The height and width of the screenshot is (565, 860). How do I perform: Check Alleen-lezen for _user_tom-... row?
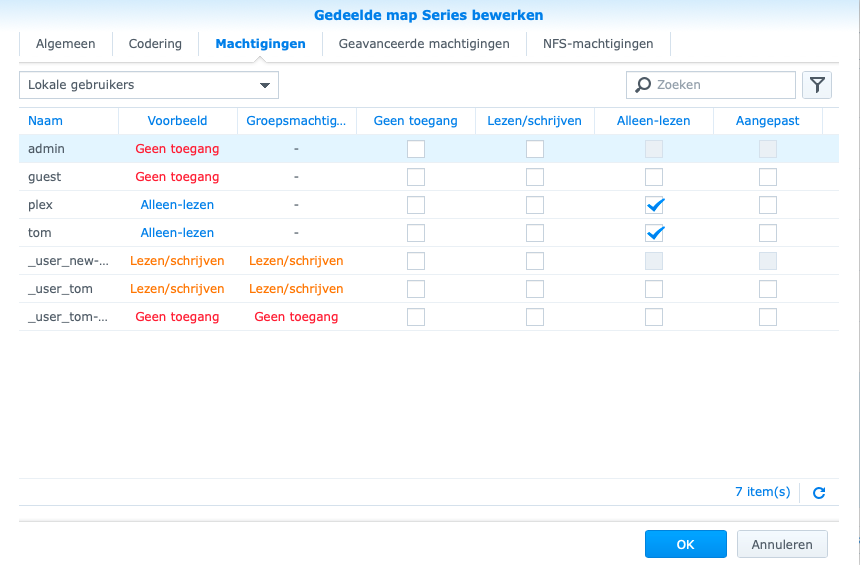click(x=654, y=317)
